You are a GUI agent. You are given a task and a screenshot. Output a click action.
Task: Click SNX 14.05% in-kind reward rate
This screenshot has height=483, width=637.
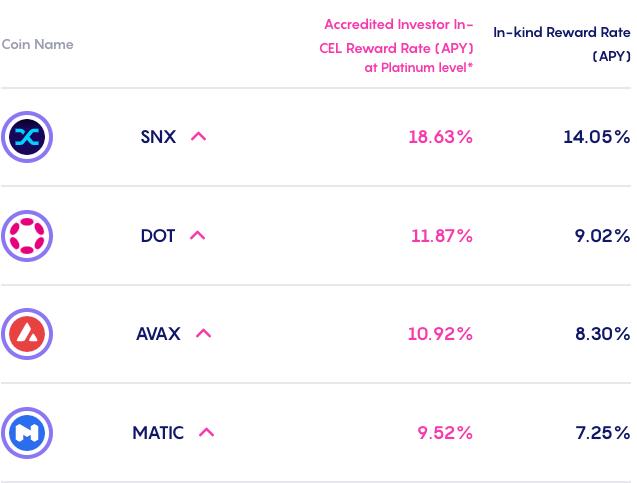(x=596, y=137)
